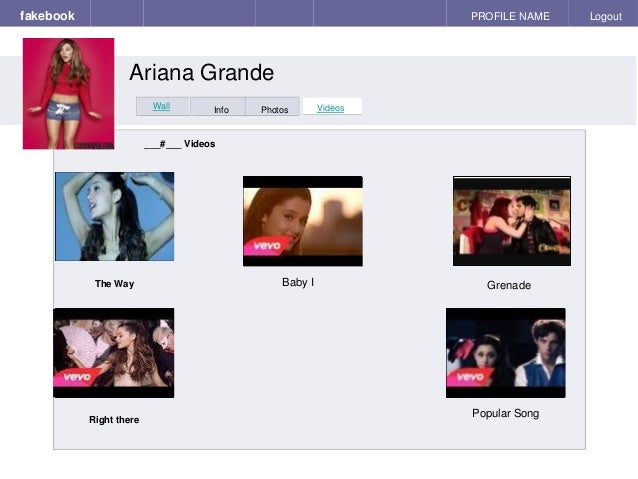
Task: Click the Grenade video title
Action: pyautogui.click(x=509, y=285)
